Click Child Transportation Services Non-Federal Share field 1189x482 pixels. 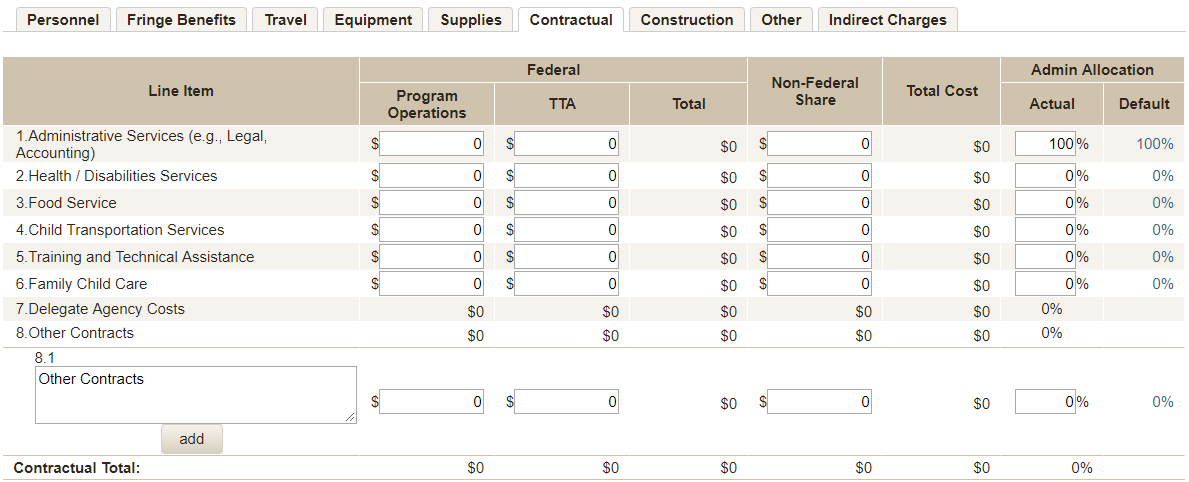coord(820,230)
